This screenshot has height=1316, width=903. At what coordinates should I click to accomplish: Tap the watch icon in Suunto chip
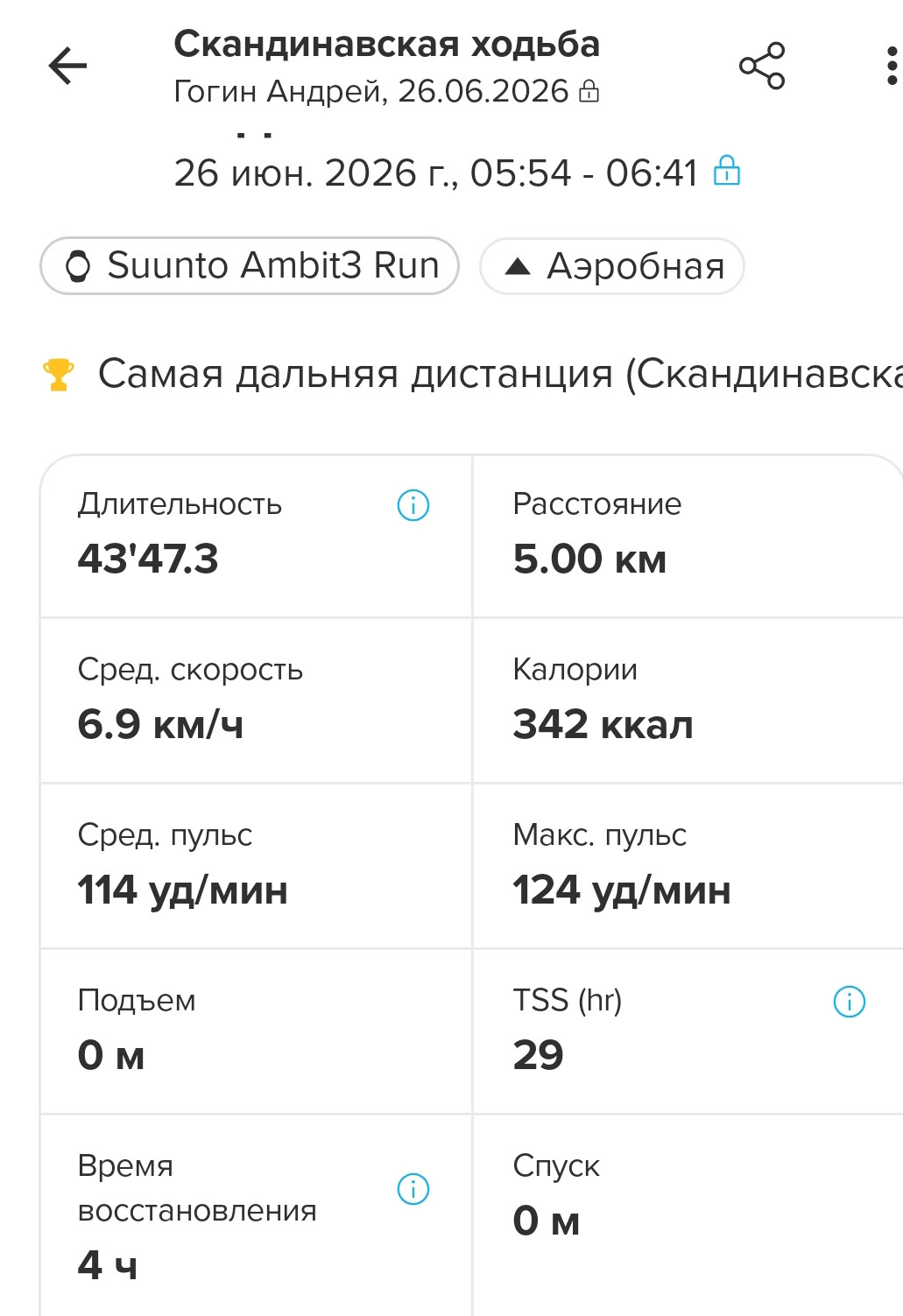79,266
